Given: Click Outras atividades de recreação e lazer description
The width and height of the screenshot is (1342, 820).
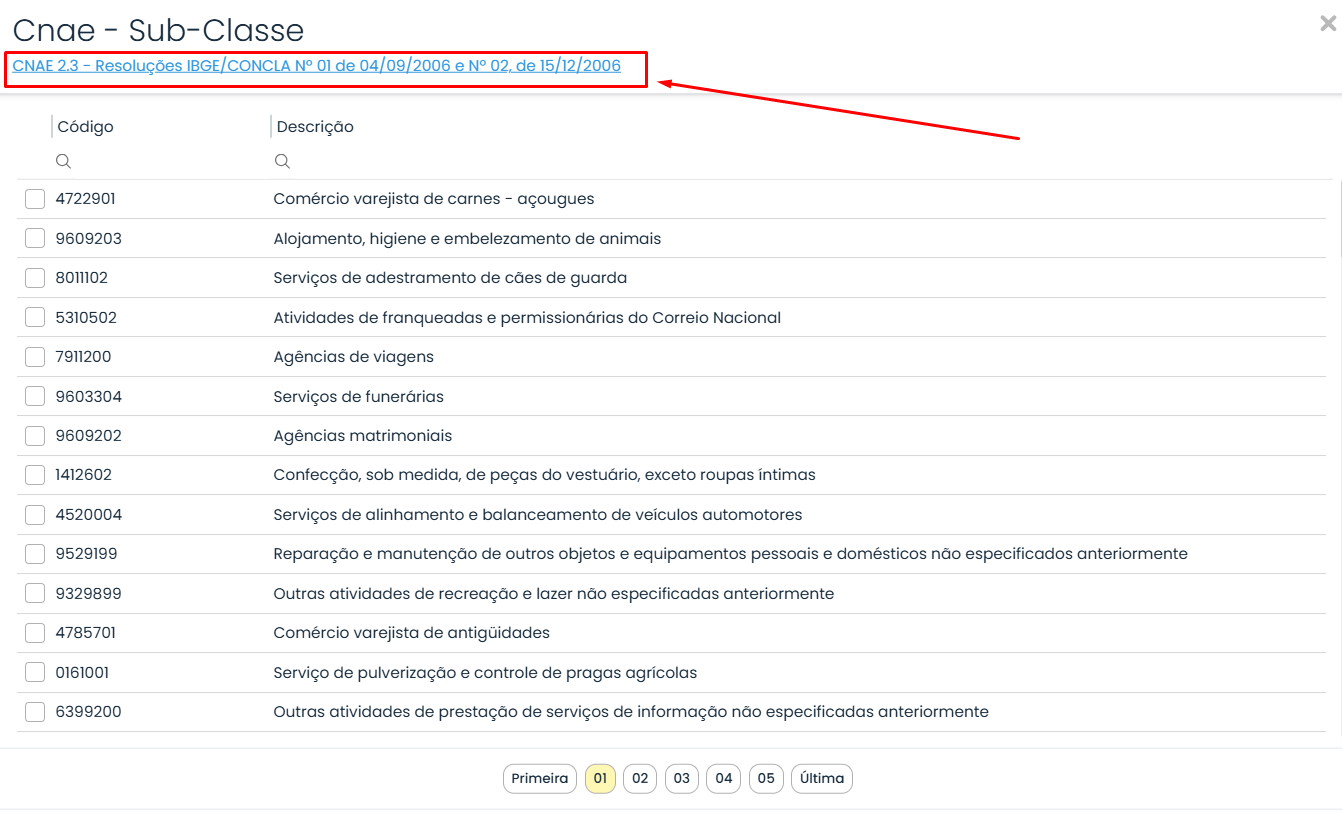Looking at the screenshot, I should (554, 594).
